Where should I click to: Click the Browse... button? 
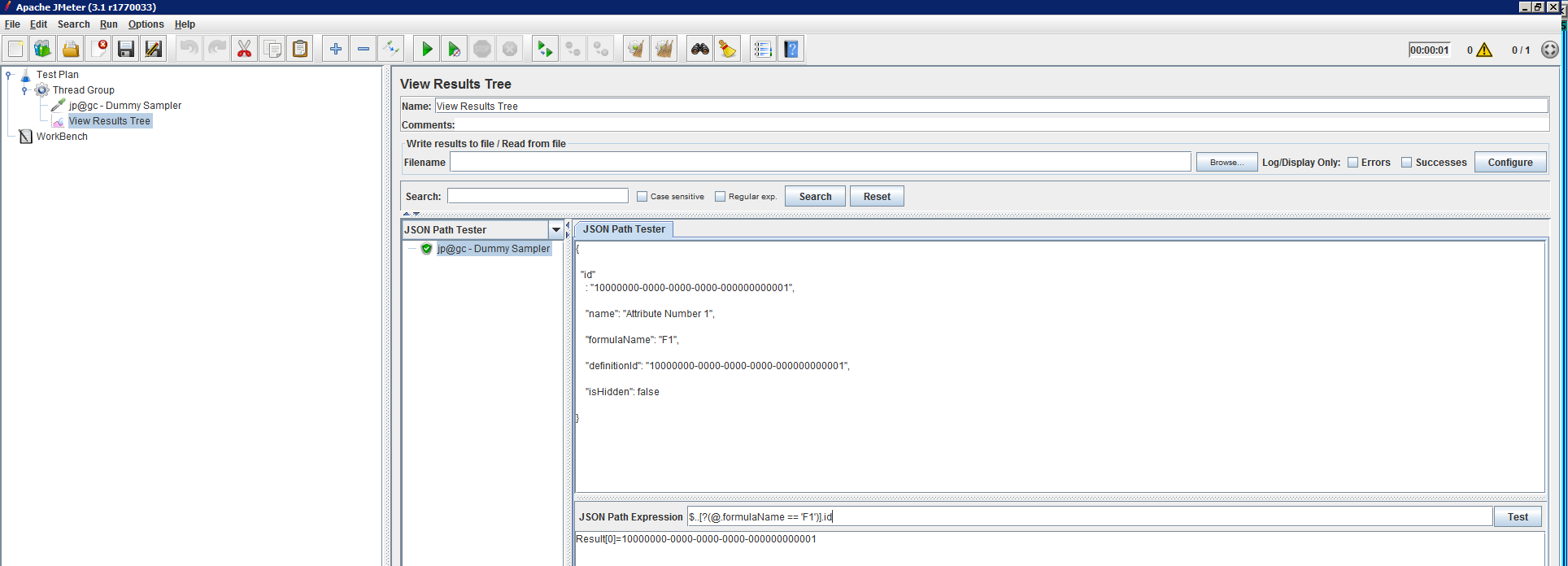(x=1226, y=163)
